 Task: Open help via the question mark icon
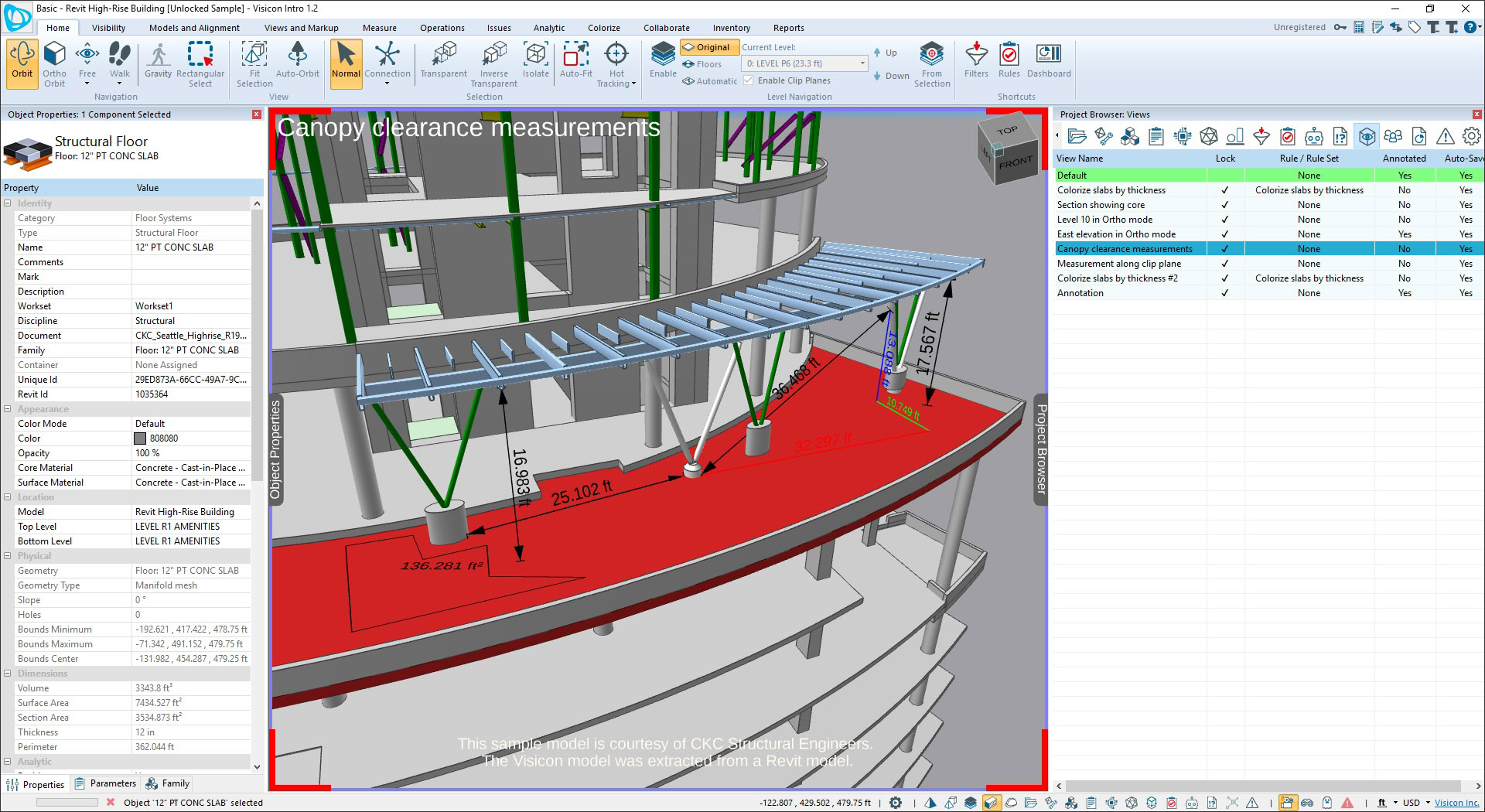click(1470, 27)
